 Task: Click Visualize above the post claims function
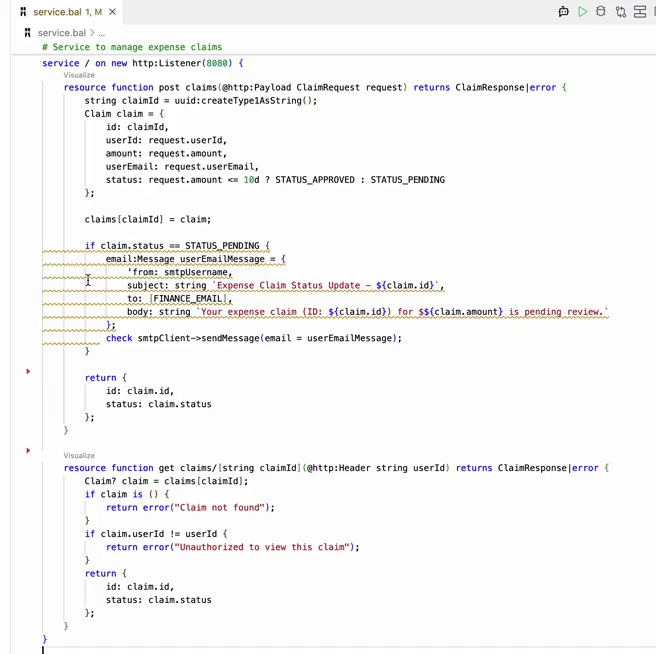click(79, 75)
